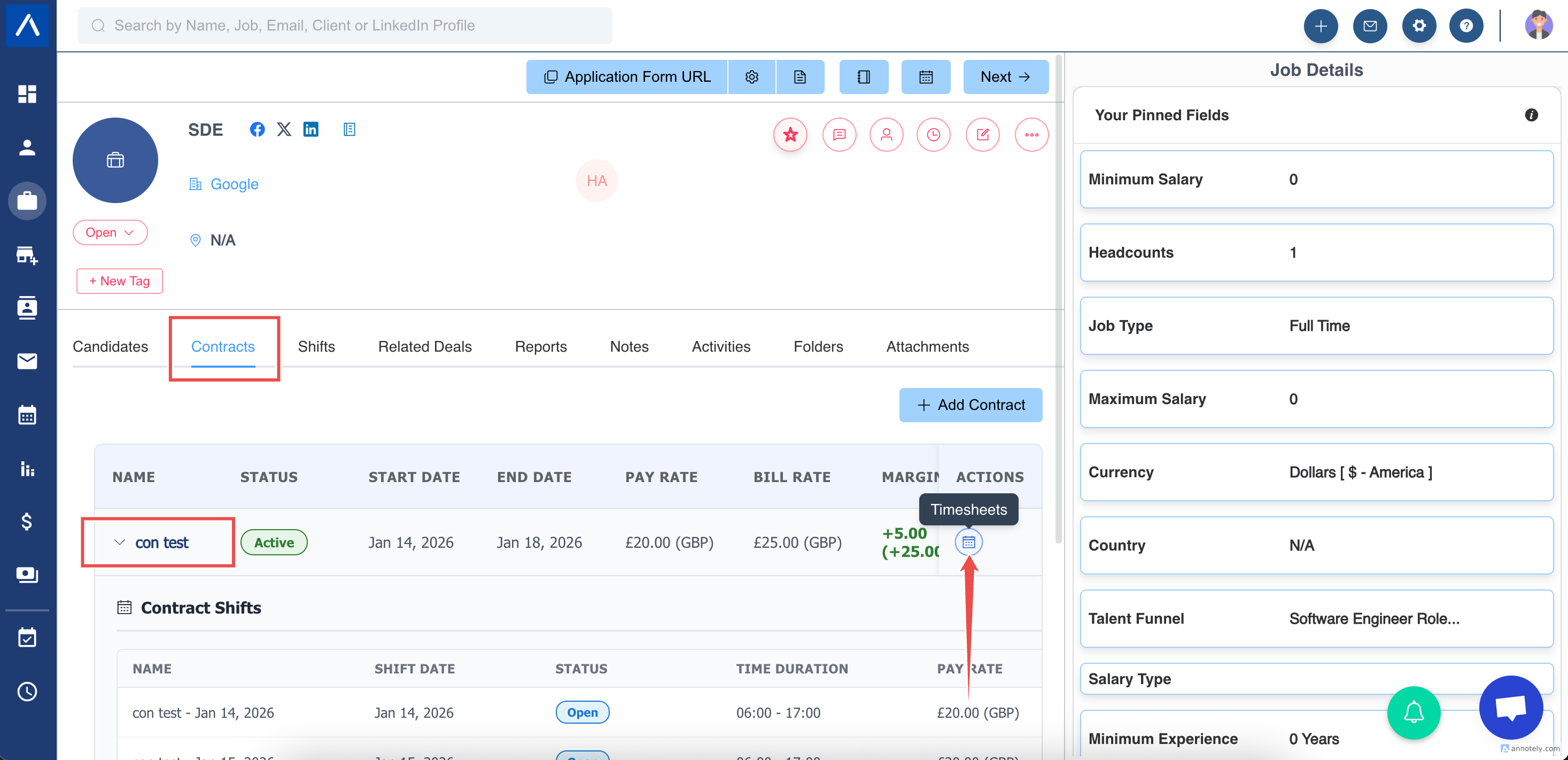Open the job edit pencil icon
The width and height of the screenshot is (1568, 760).
[982, 135]
